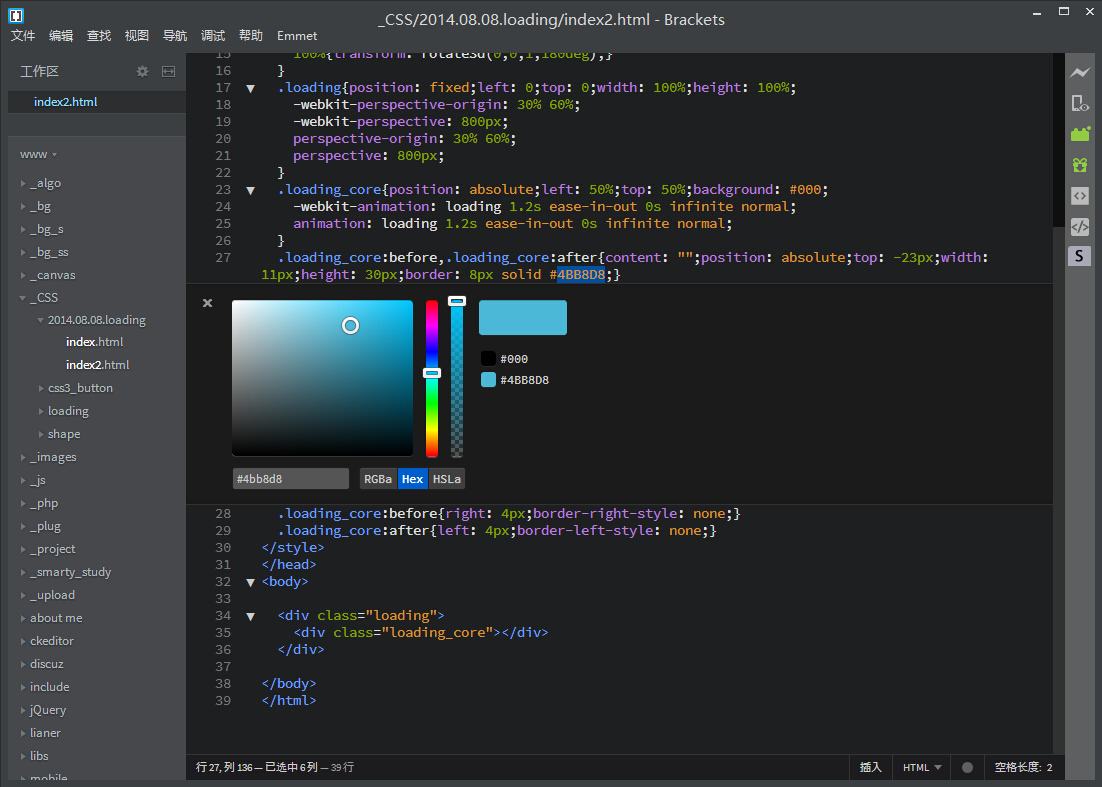Click the S icon in right toolbar
The height and width of the screenshot is (787, 1102).
1079,256
